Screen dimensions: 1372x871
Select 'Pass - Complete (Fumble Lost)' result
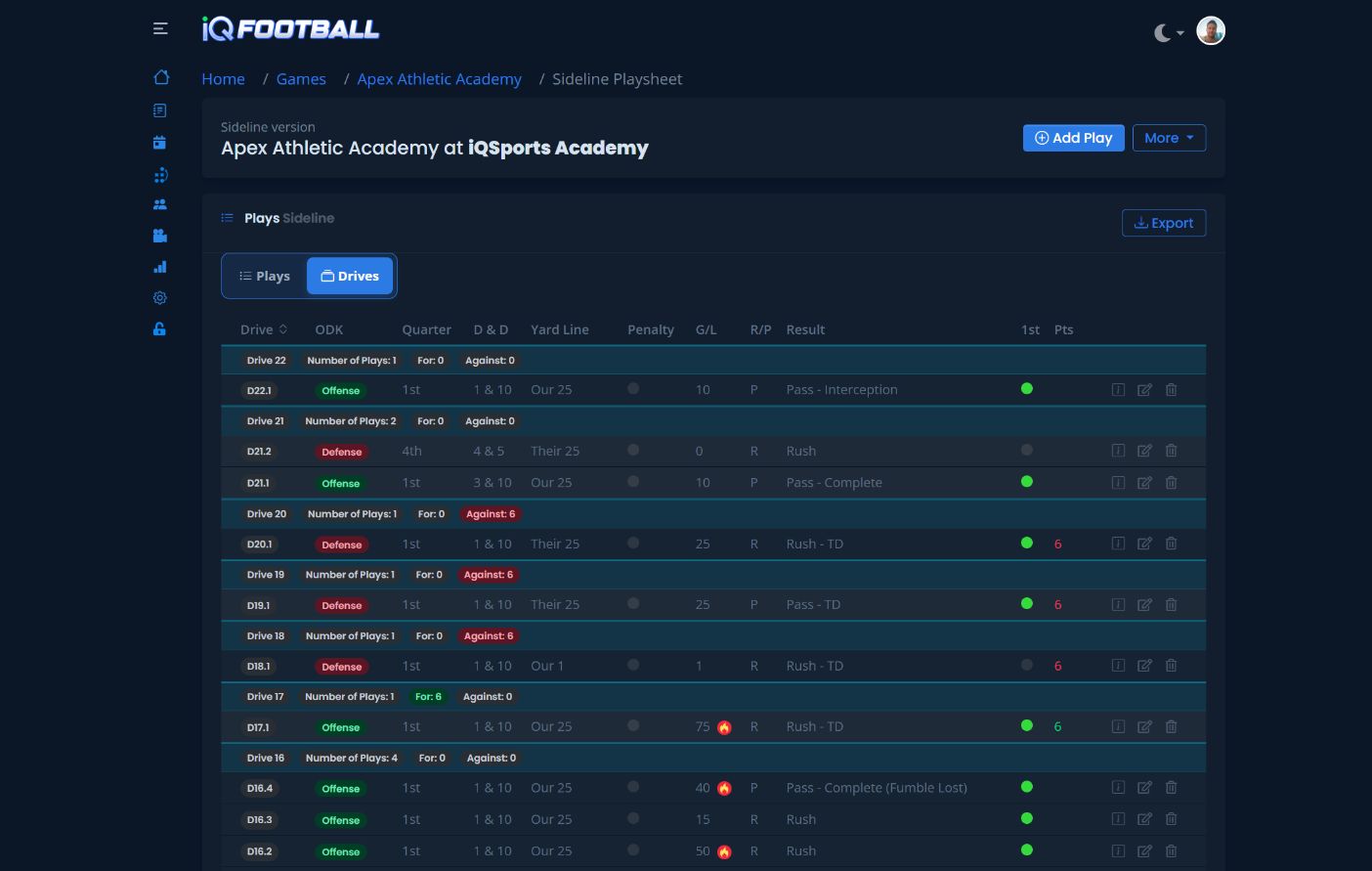877,788
